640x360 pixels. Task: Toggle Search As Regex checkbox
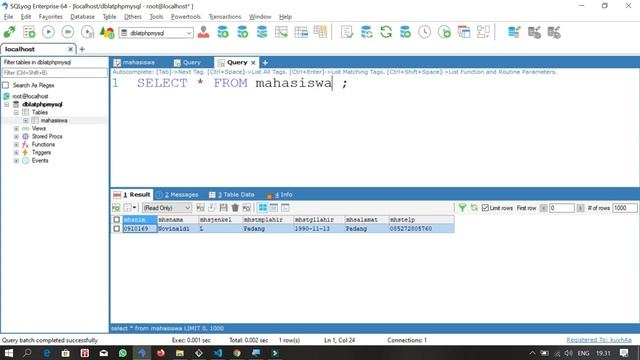[6, 85]
